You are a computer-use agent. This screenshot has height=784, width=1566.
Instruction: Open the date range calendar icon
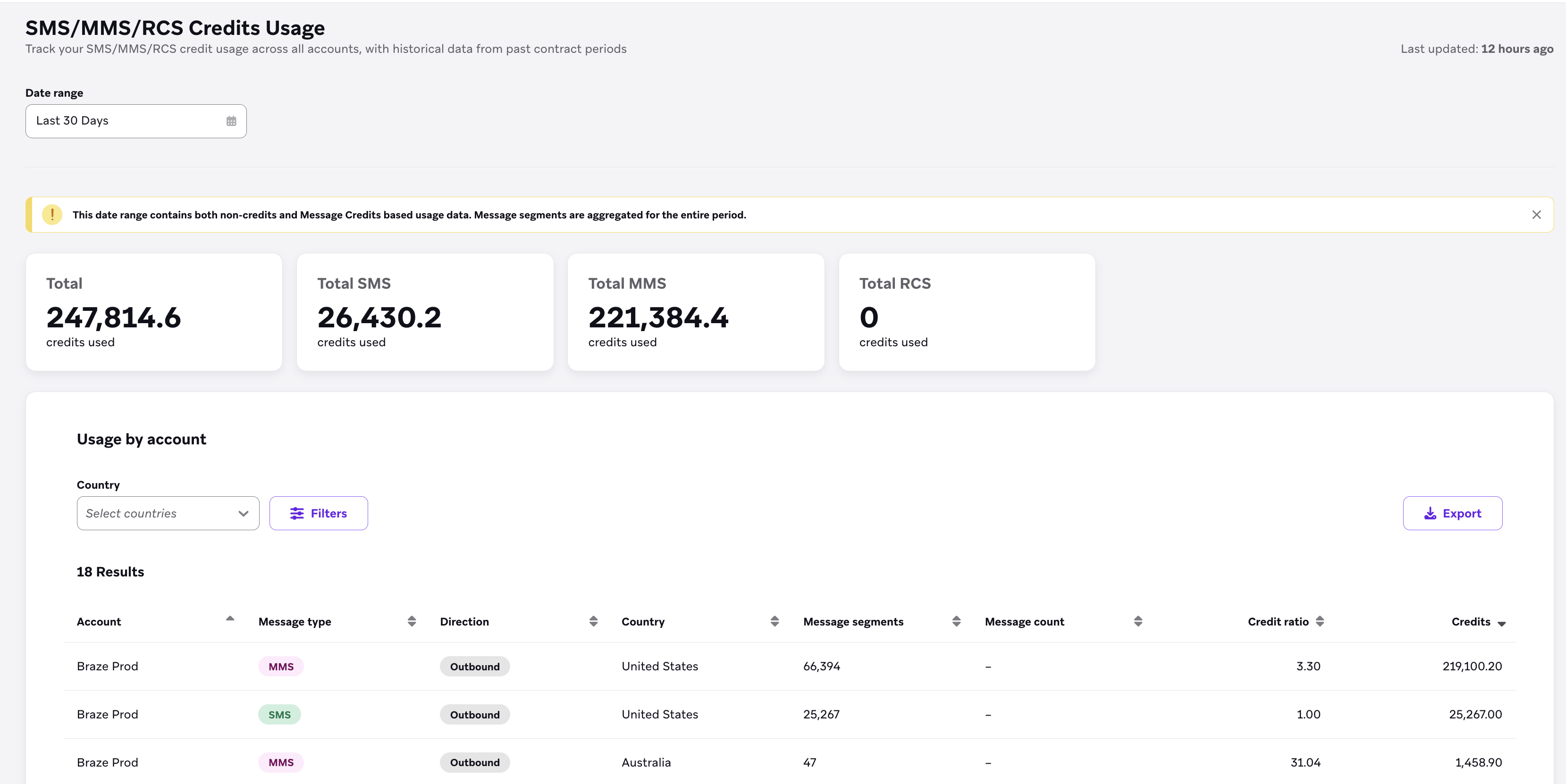pos(231,121)
